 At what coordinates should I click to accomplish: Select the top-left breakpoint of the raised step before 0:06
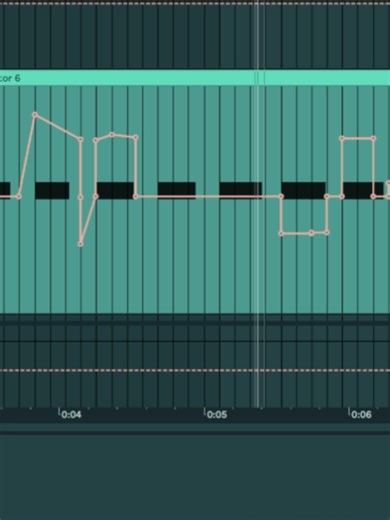[342, 138]
